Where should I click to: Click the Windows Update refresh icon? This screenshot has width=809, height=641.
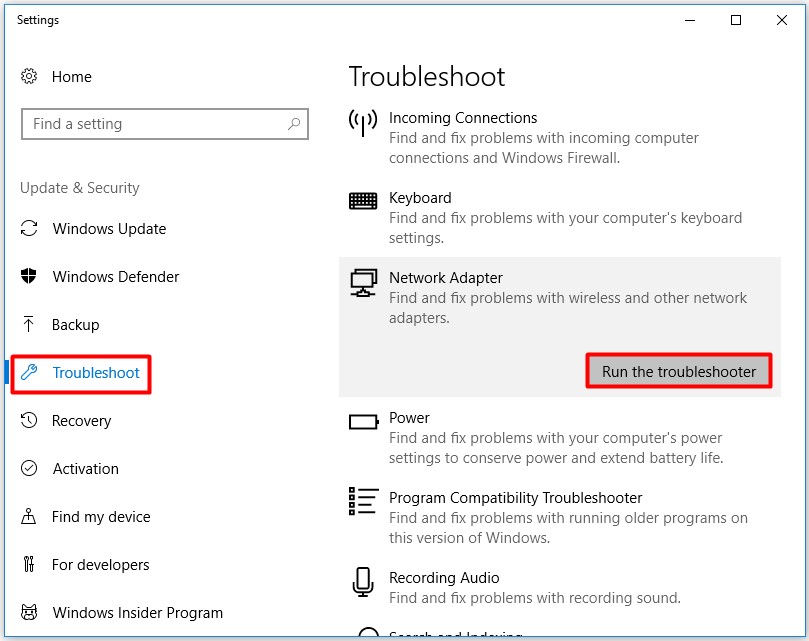click(29, 229)
